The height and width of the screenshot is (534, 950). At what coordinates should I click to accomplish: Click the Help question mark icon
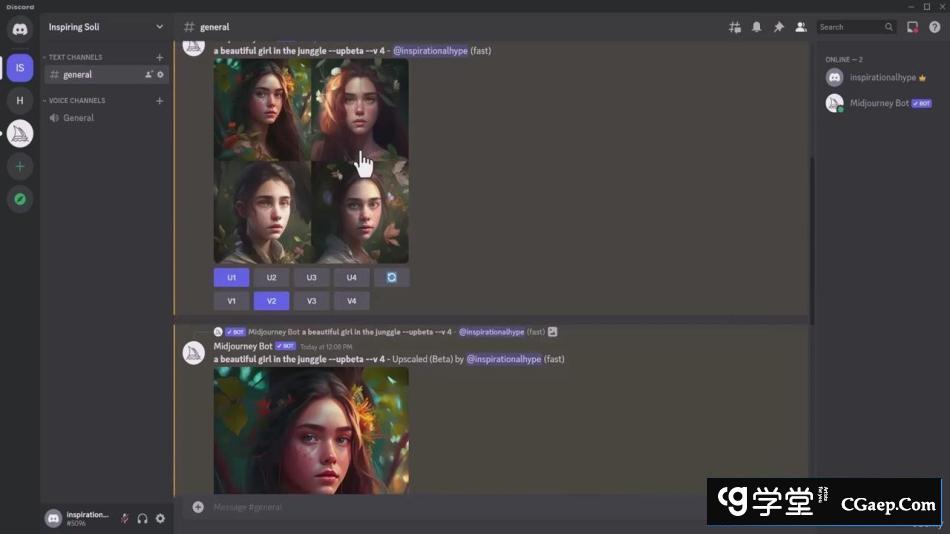[934, 27]
